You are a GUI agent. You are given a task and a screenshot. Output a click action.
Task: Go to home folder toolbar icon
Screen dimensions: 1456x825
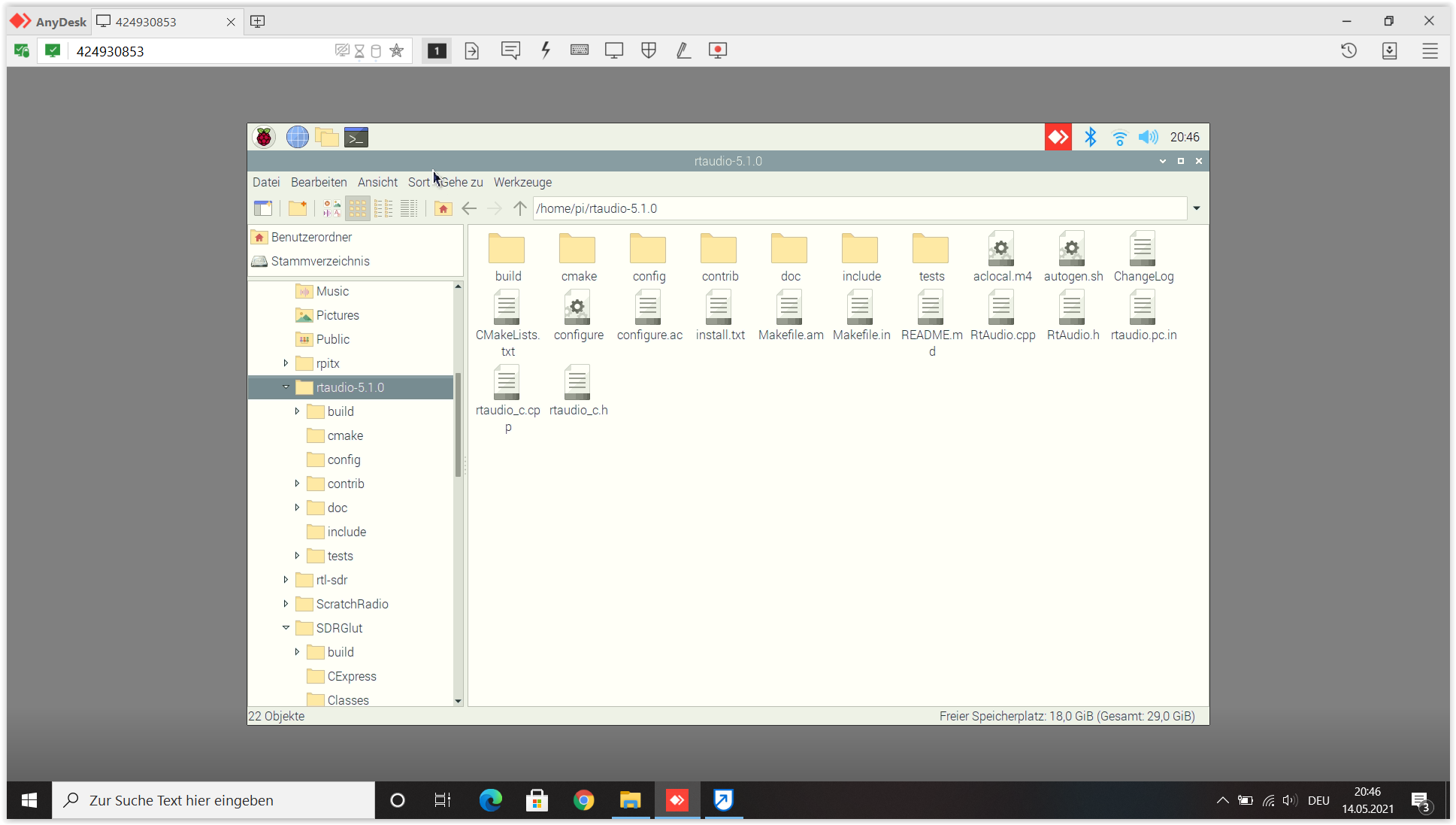tap(443, 208)
